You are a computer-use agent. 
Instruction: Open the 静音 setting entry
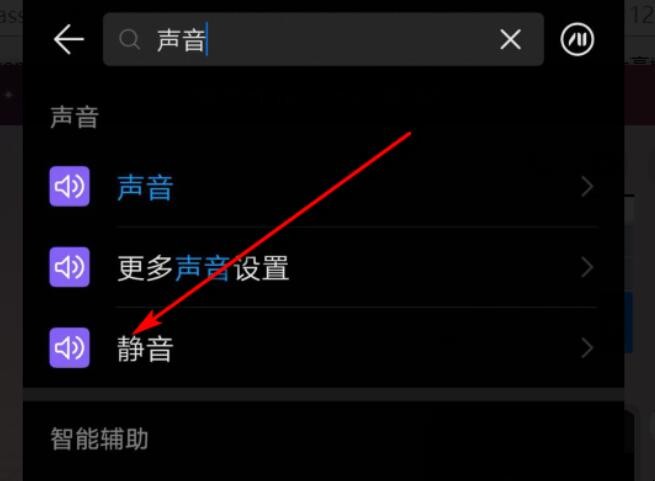[145, 349]
